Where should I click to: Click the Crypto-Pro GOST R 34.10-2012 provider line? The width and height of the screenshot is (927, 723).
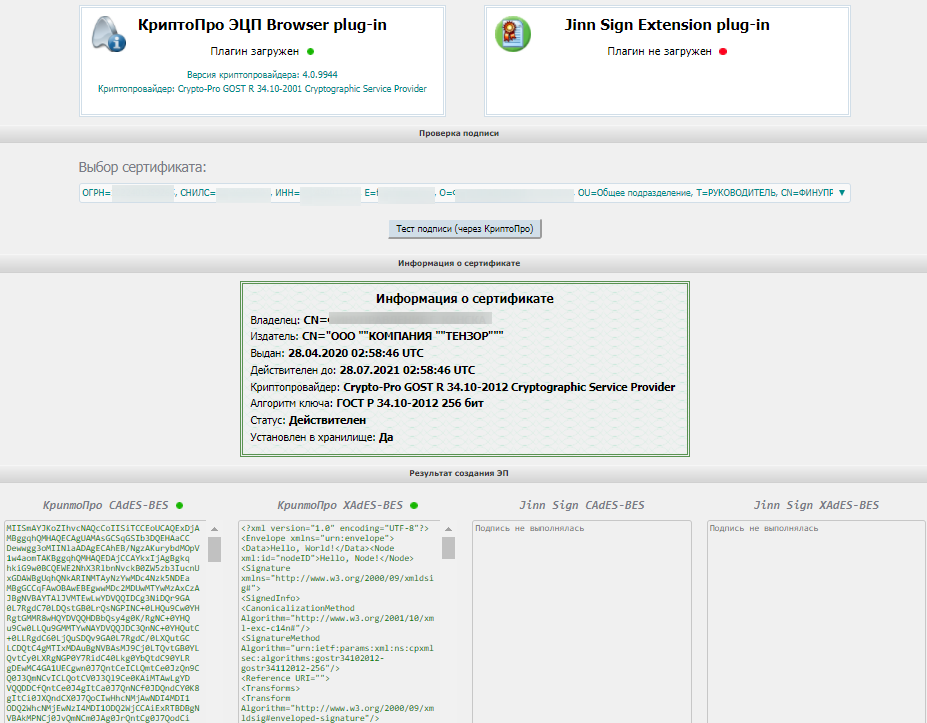[x=462, y=387]
